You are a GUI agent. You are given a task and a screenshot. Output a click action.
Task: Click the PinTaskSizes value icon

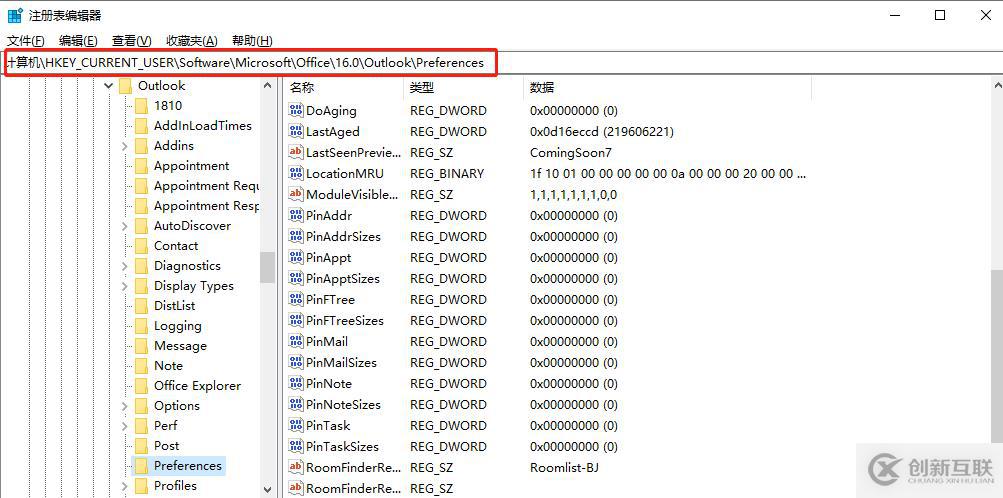(x=296, y=446)
